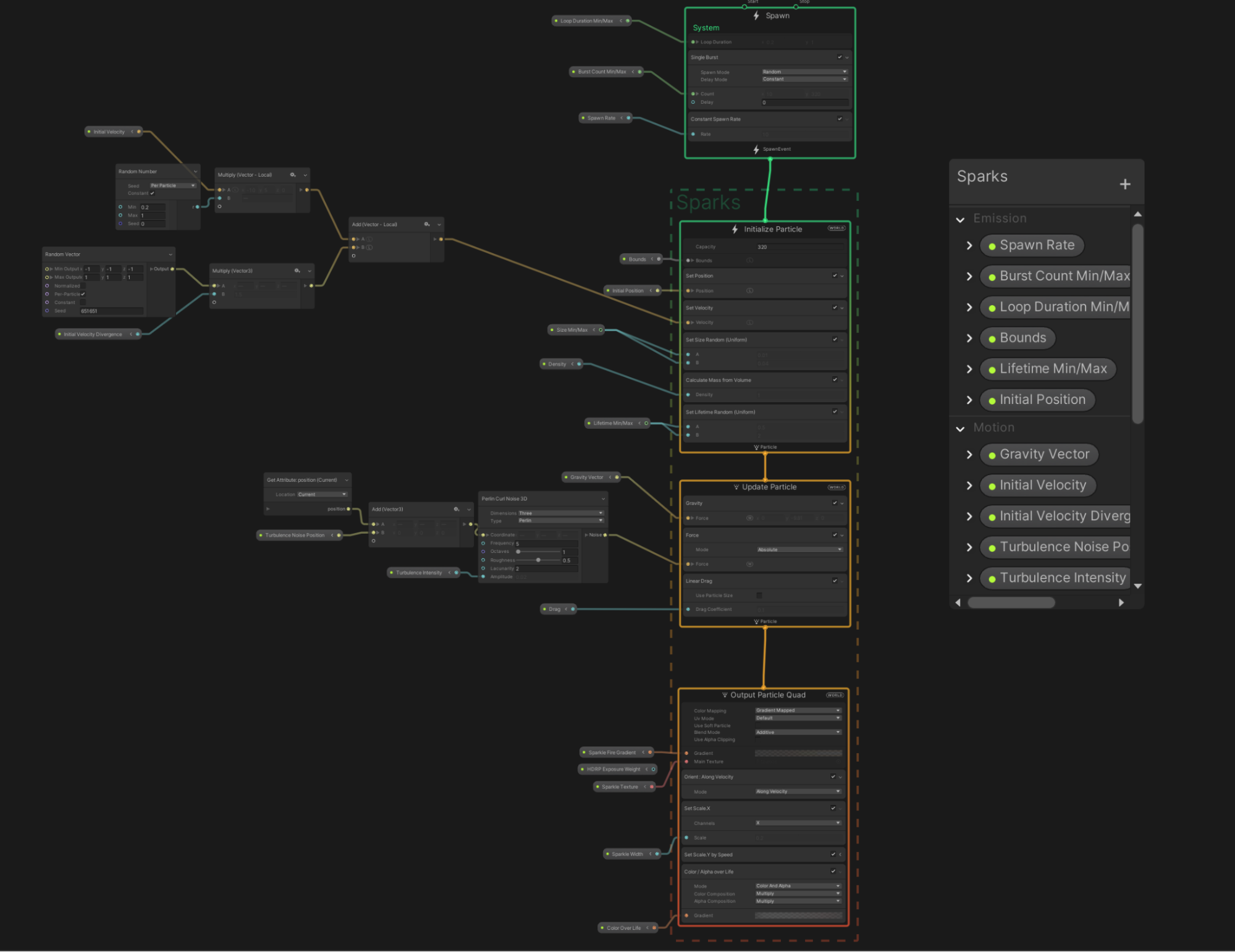Viewport: 1235px width, 952px height.
Task: Toggle the Constant checkbox in Random Number node
Action: point(153,193)
